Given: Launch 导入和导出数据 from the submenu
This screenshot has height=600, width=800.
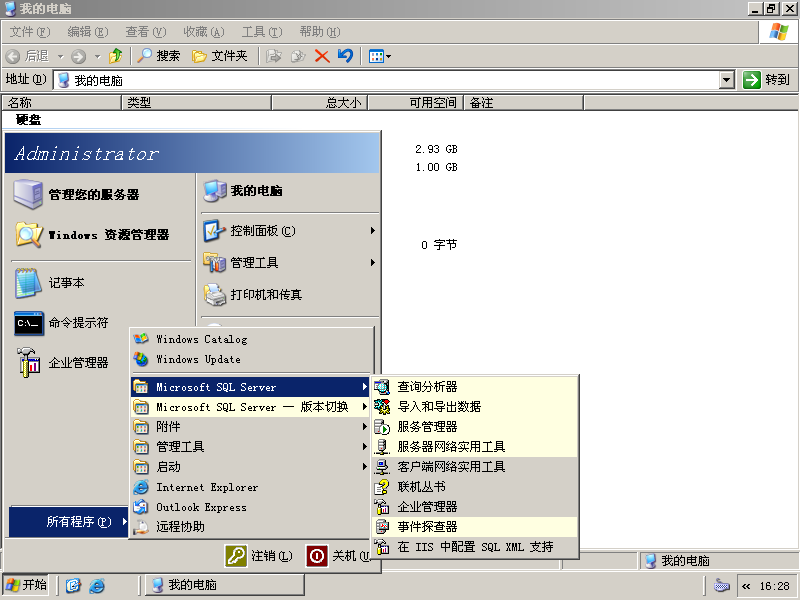Looking at the screenshot, I should coord(475,407).
